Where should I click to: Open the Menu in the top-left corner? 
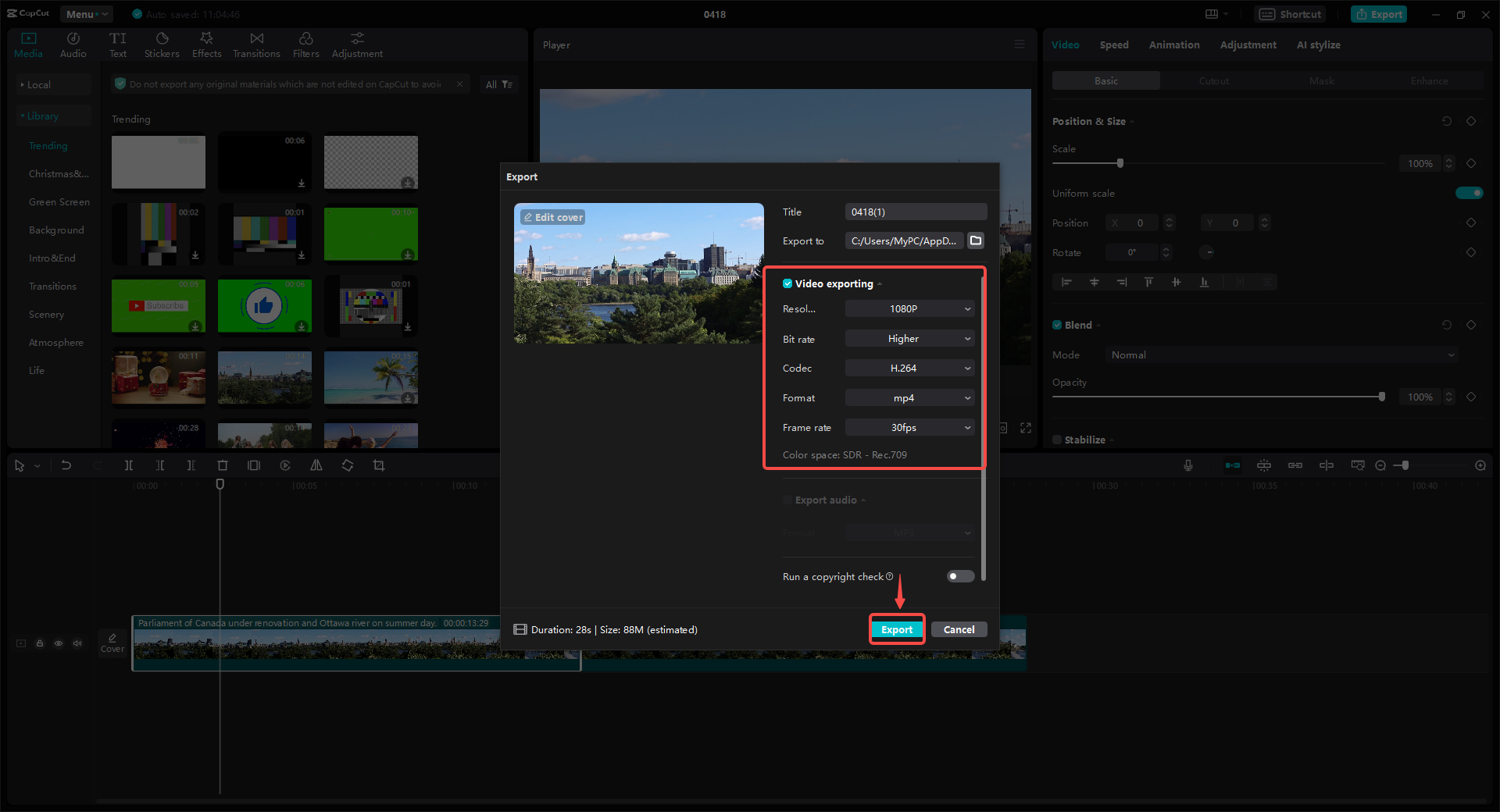click(x=86, y=13)
